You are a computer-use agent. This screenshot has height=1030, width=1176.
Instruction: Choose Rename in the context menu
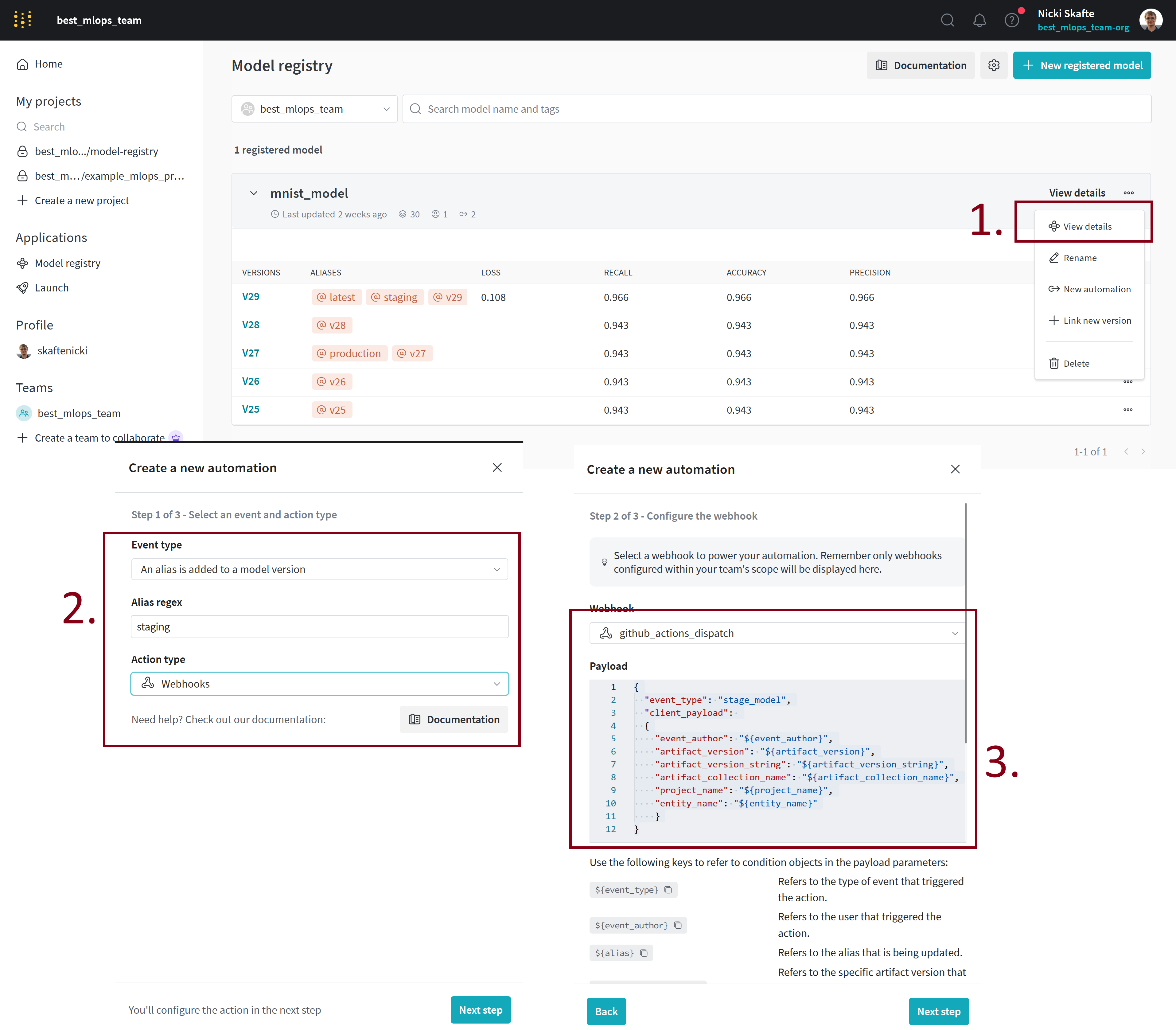(x=1080, y=258)
